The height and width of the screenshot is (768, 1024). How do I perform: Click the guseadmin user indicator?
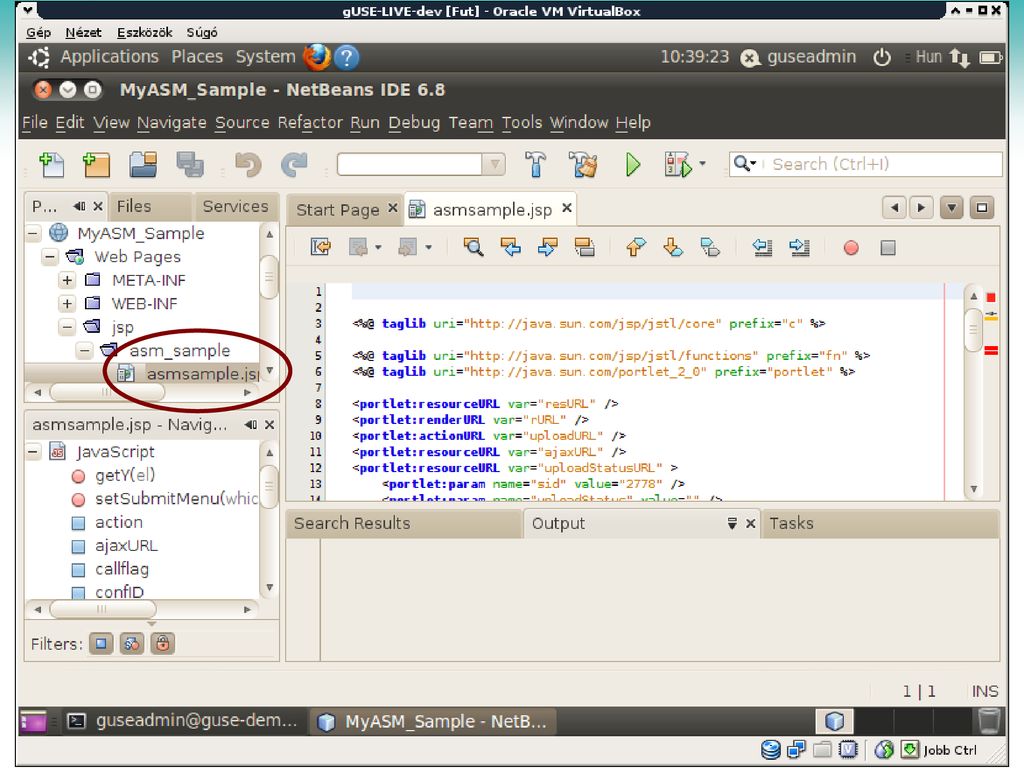(799, 57)
